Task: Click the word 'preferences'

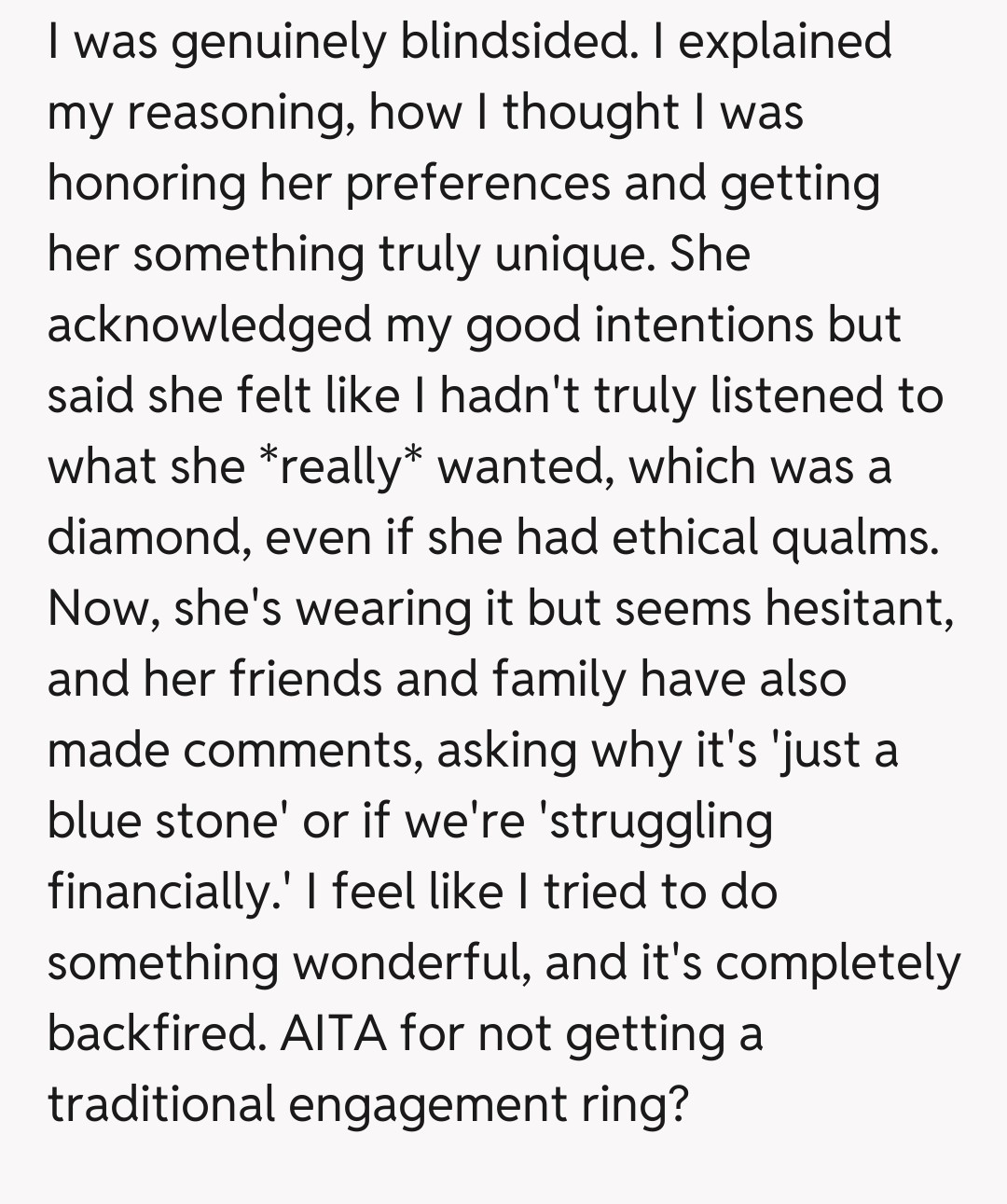Action: coord(478,184)
